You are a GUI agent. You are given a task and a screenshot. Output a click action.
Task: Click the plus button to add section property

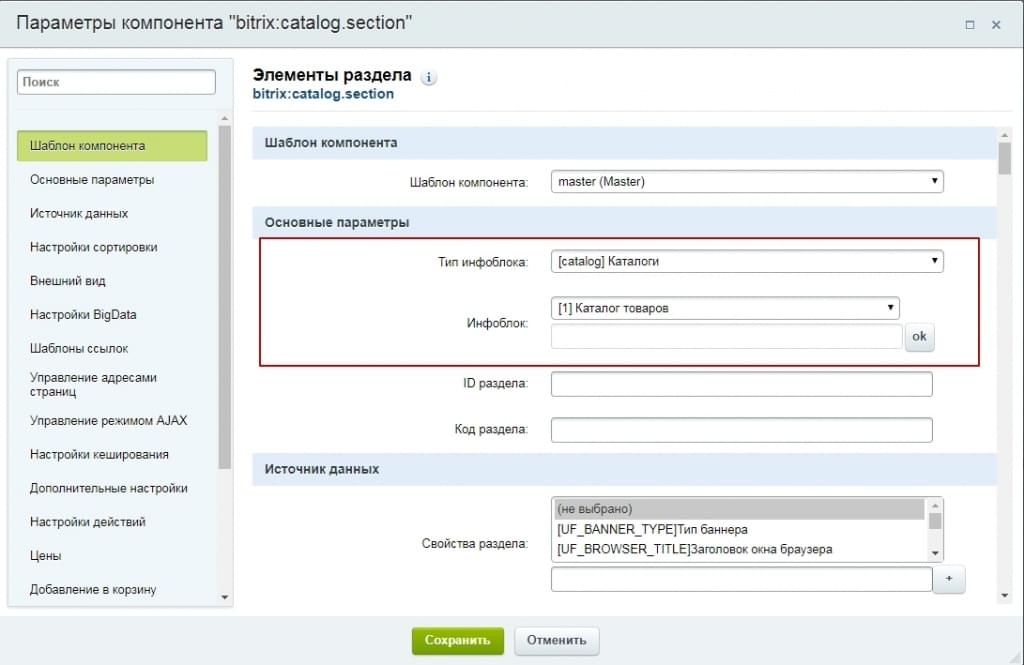point(949,579)
